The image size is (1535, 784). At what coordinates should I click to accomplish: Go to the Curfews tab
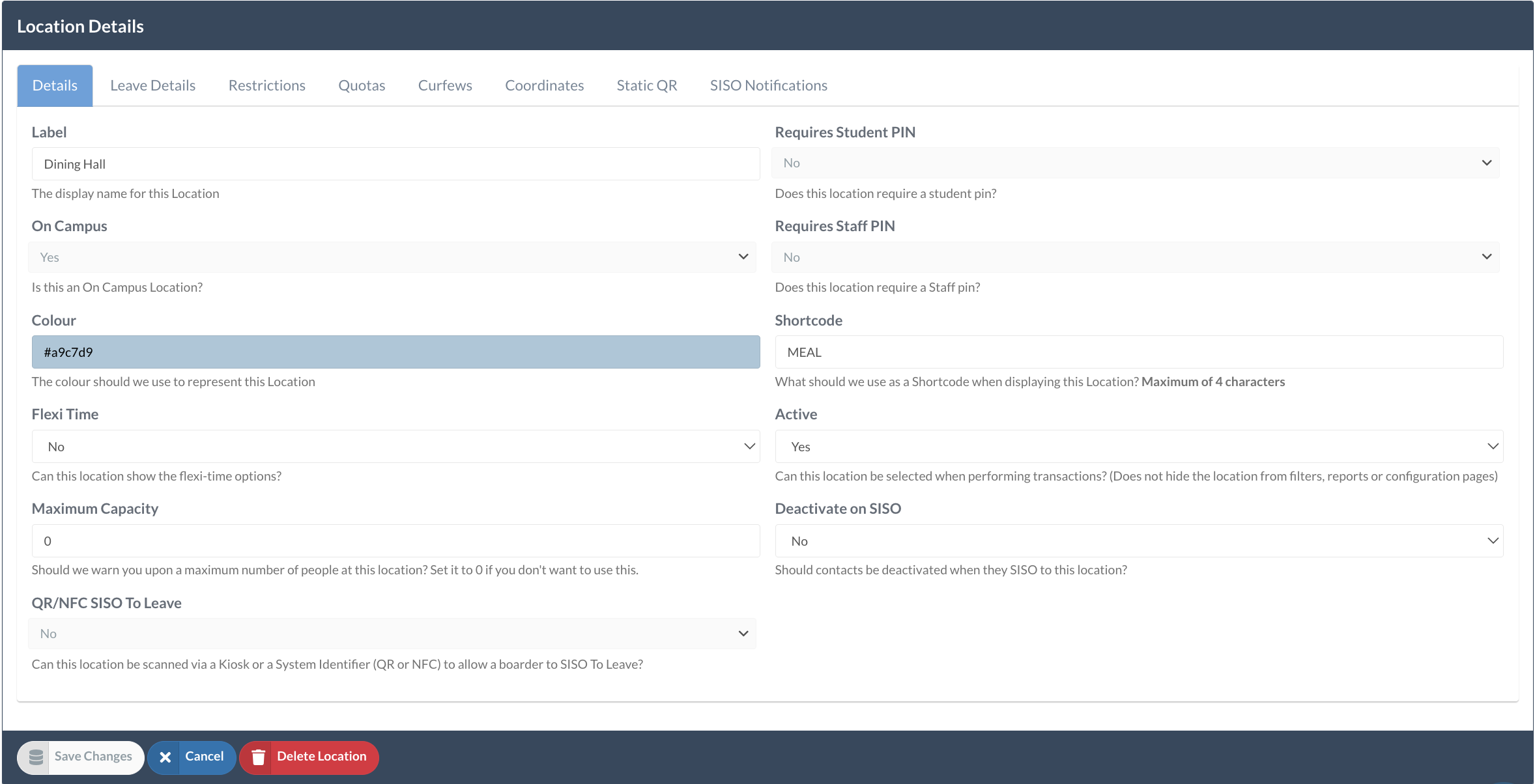click(x=445, y=85)
